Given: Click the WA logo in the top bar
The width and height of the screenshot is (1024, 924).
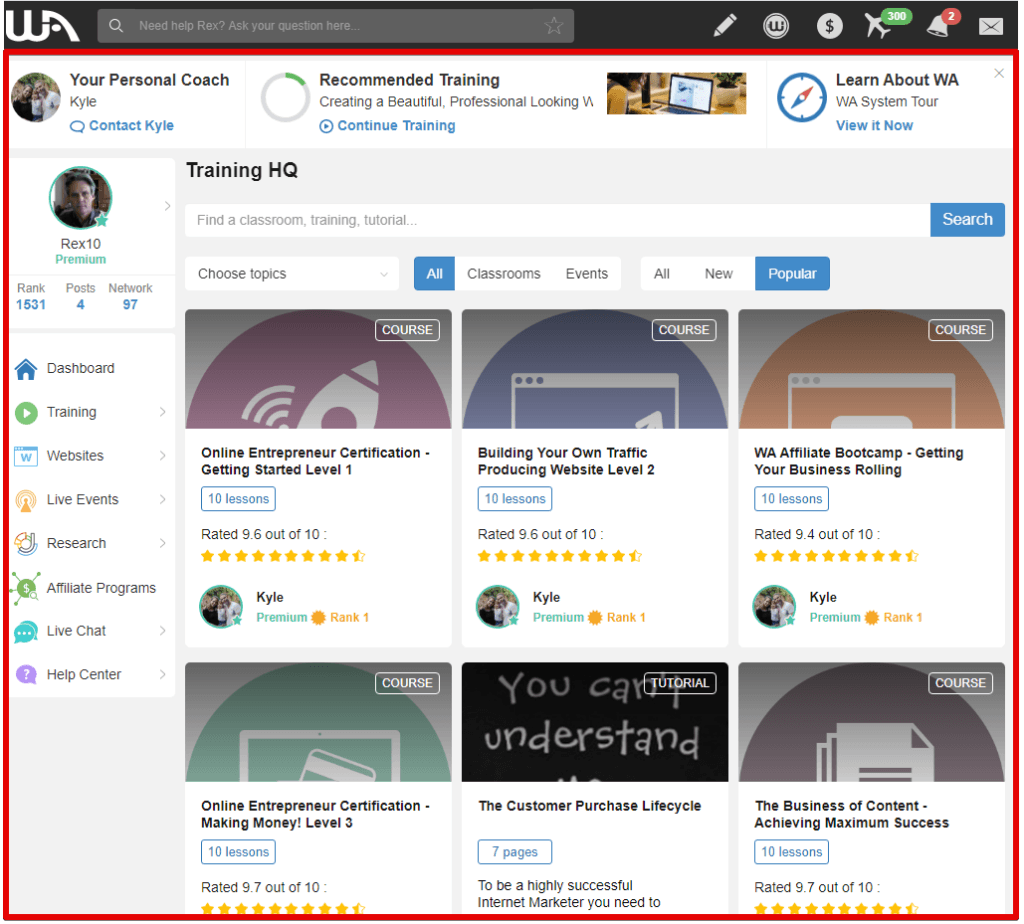Looking at the screenshot, I should 42,25.
